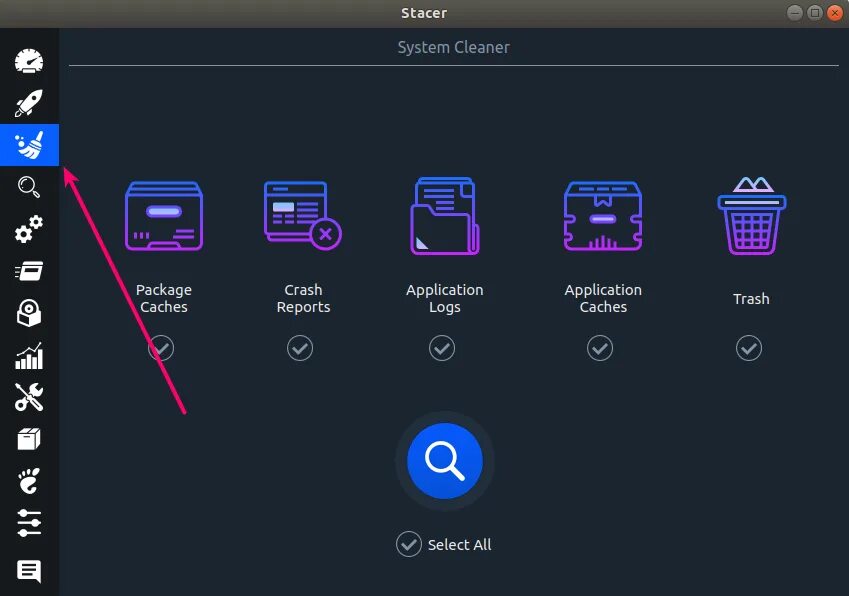Viewport: 849px width, 596px height.
Task: Toggle the Package Caches checkbox
Action: click(161, 348)
